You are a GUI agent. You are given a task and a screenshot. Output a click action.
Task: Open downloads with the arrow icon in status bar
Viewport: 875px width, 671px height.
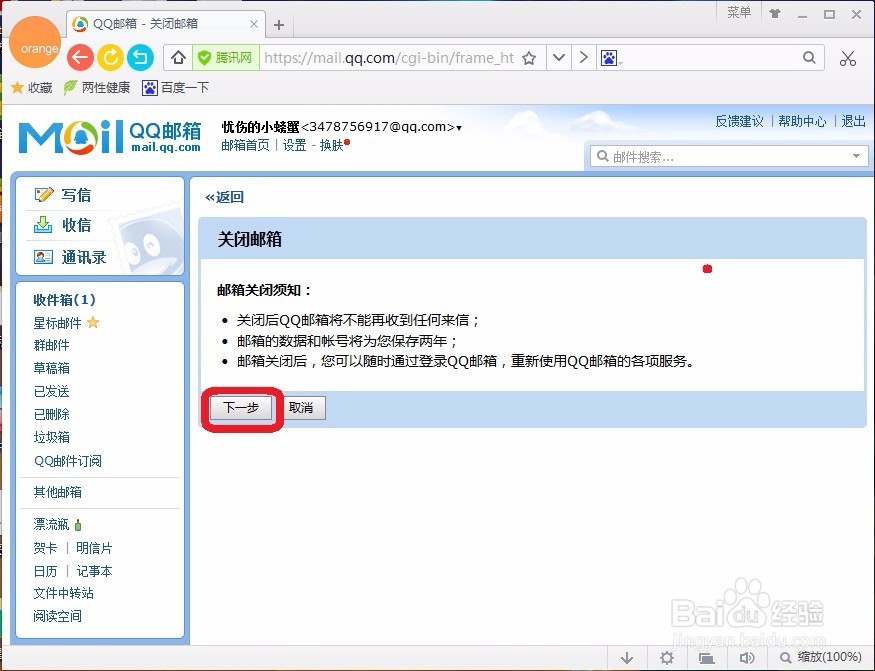pyautogui.click(x=627, y=658)
